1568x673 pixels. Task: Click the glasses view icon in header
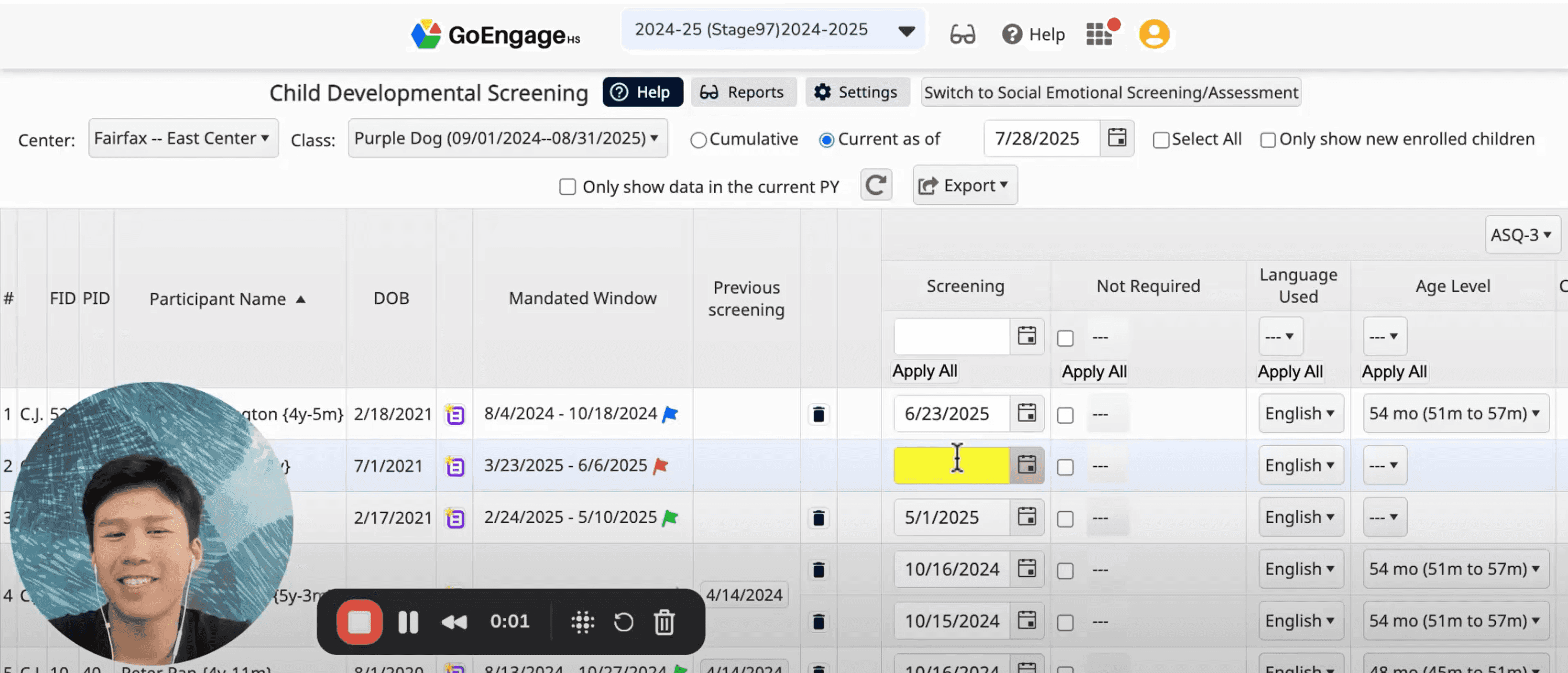962,34
